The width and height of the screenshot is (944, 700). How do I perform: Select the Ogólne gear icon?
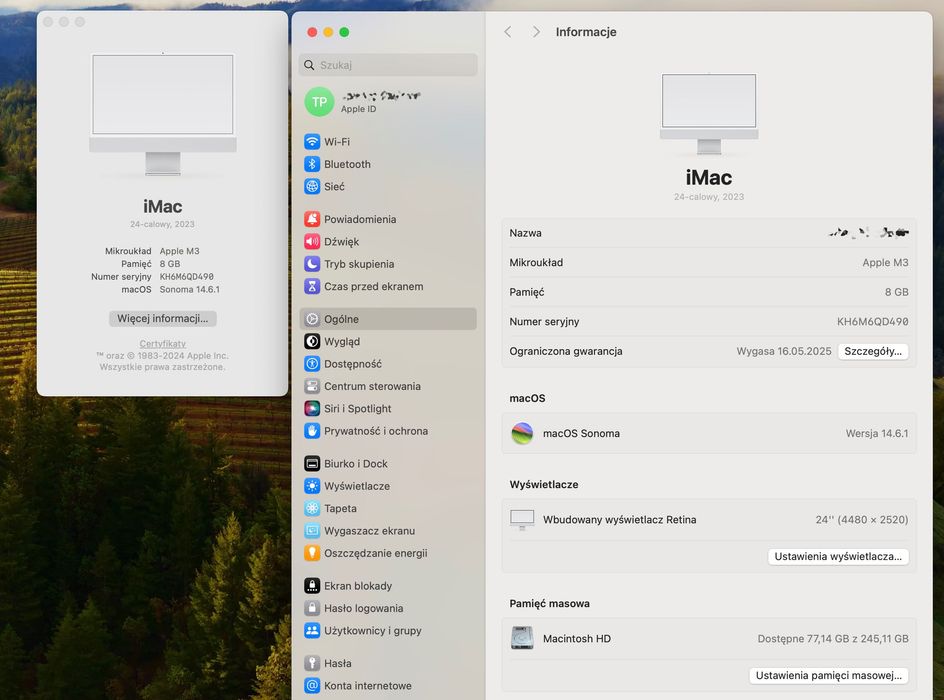tap(312, 319)
